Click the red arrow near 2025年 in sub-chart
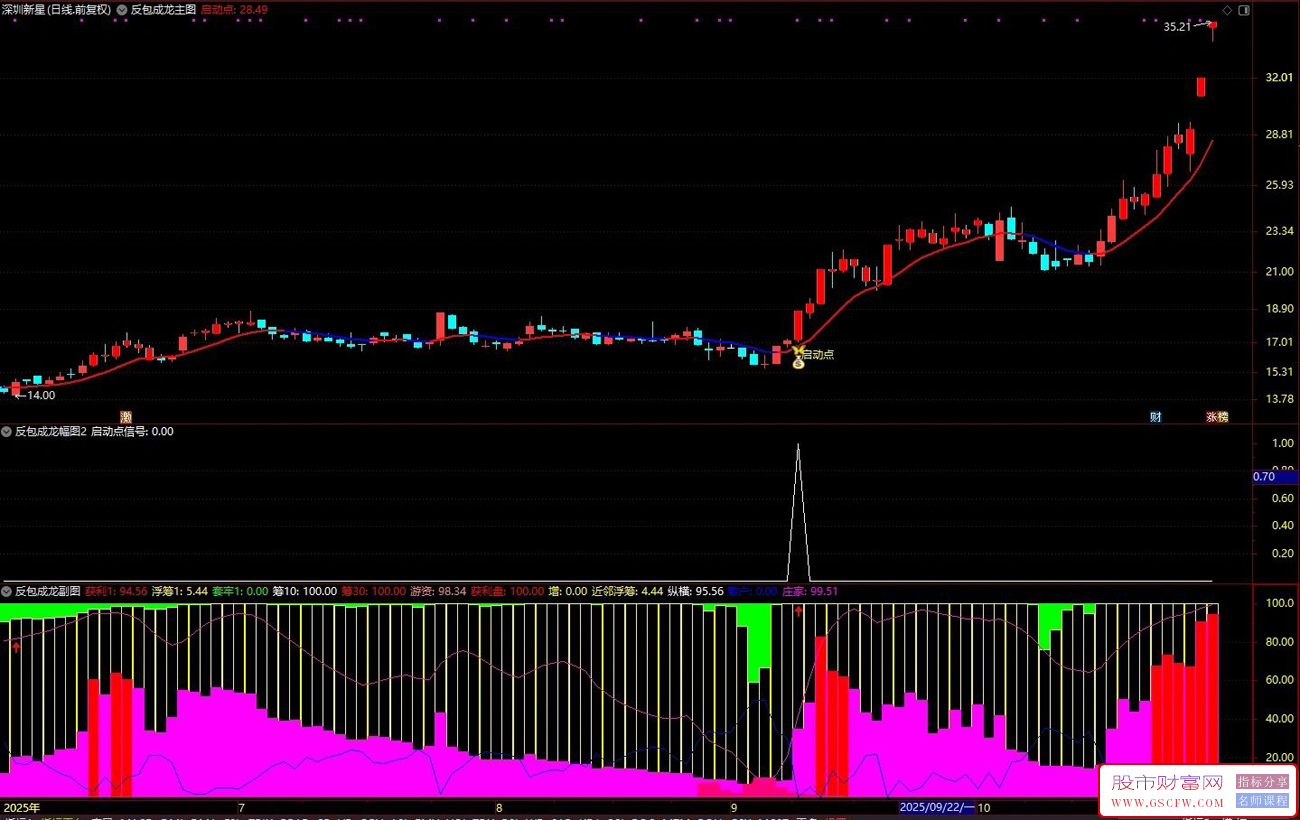 point(16,647)
